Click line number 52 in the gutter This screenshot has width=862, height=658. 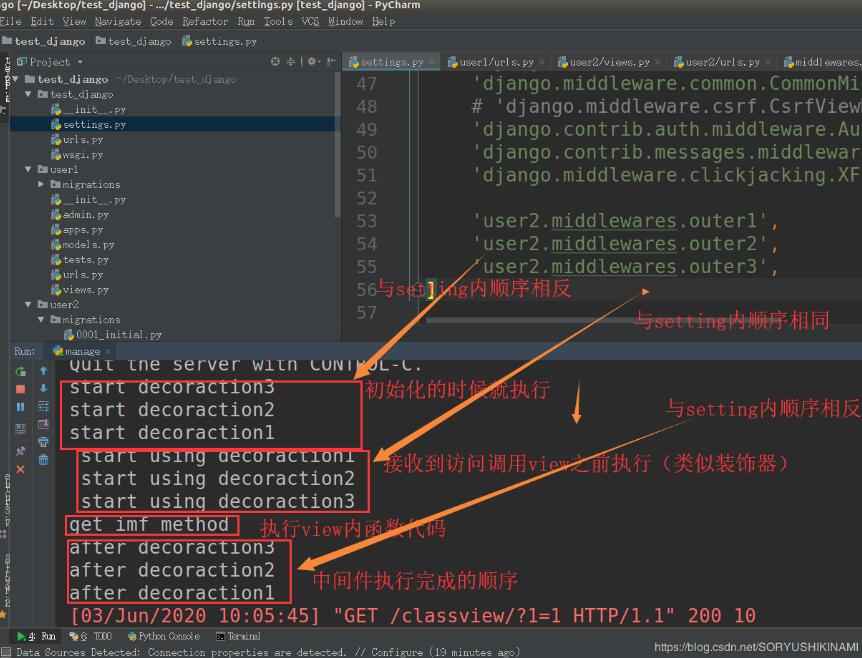click(367, 198)
